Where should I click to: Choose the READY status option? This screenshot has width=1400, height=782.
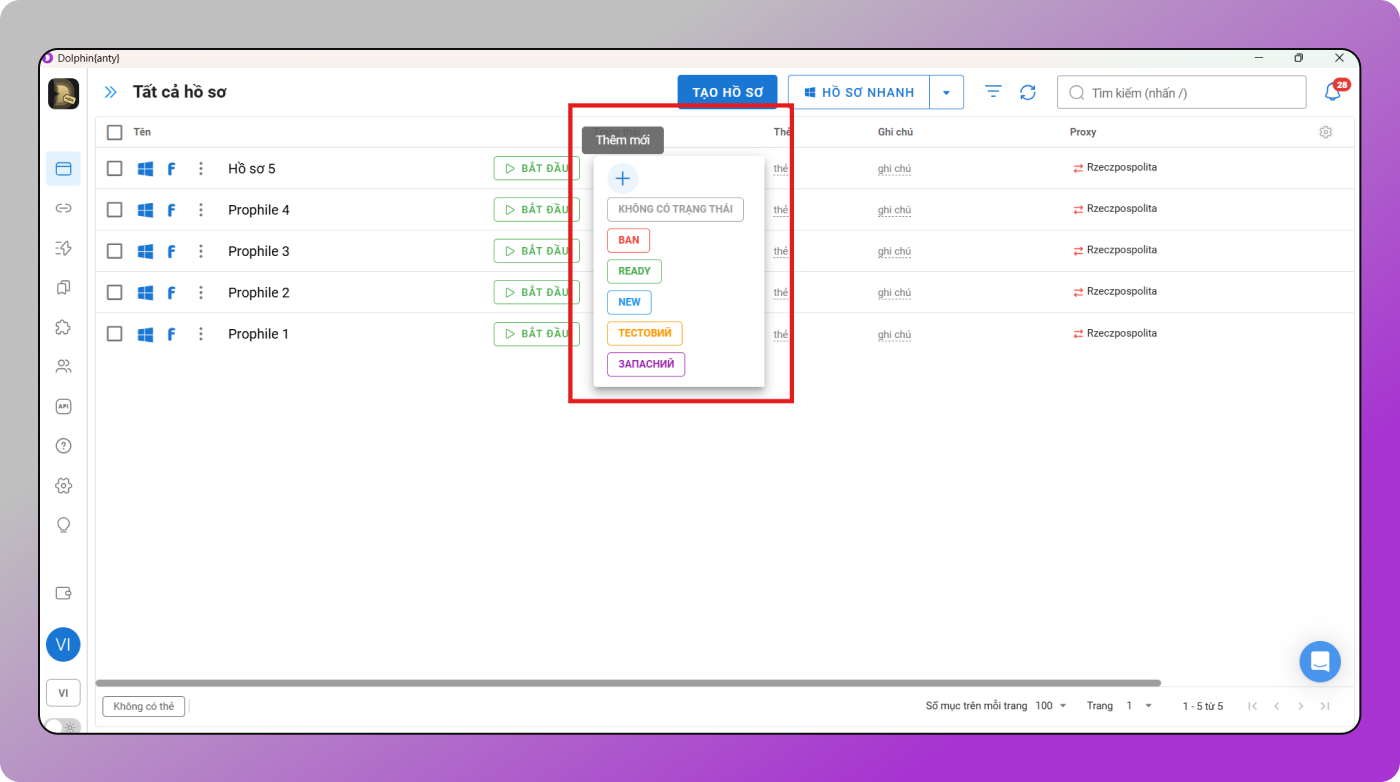tap(634, 271)
